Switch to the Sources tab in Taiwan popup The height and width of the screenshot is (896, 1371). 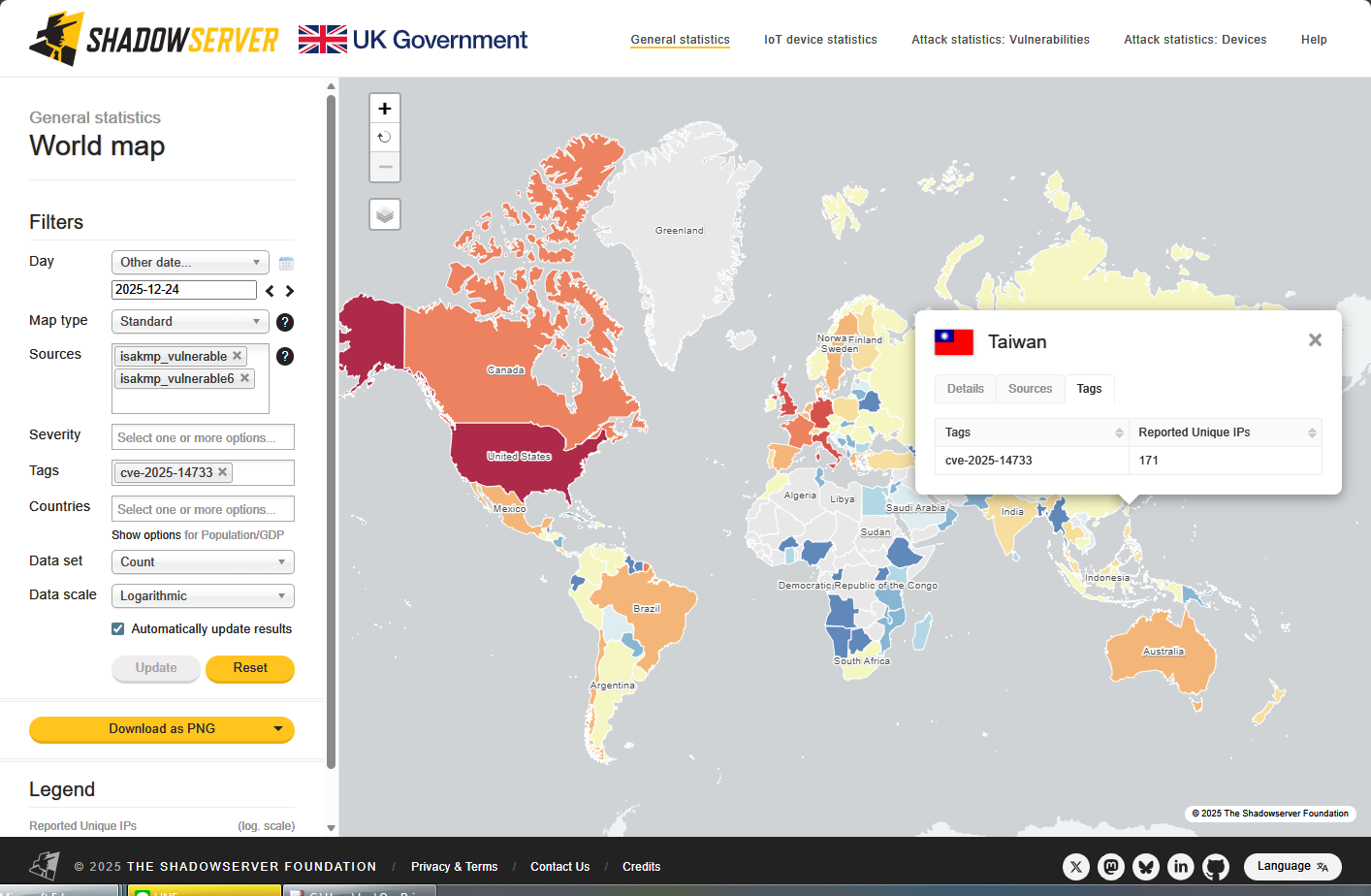point(1030,389)
